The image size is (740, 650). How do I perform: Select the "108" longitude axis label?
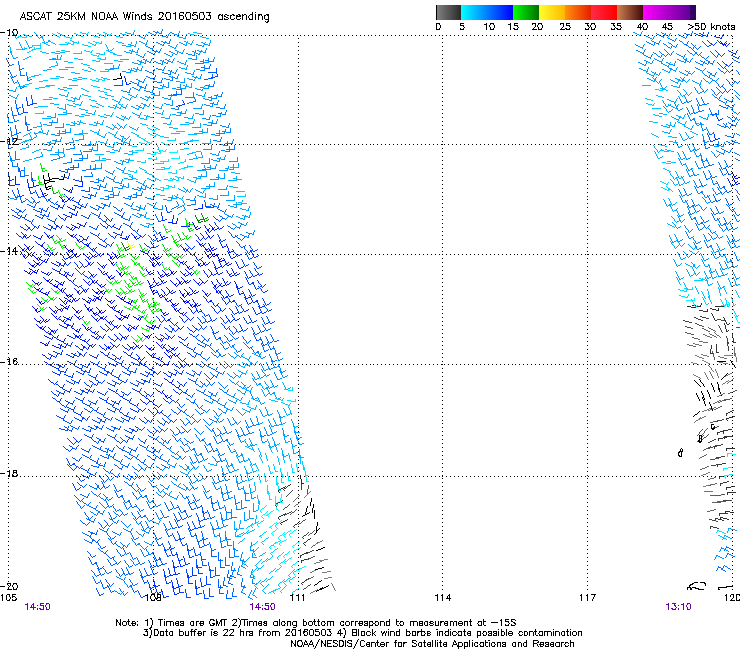(x=153, y=598)
